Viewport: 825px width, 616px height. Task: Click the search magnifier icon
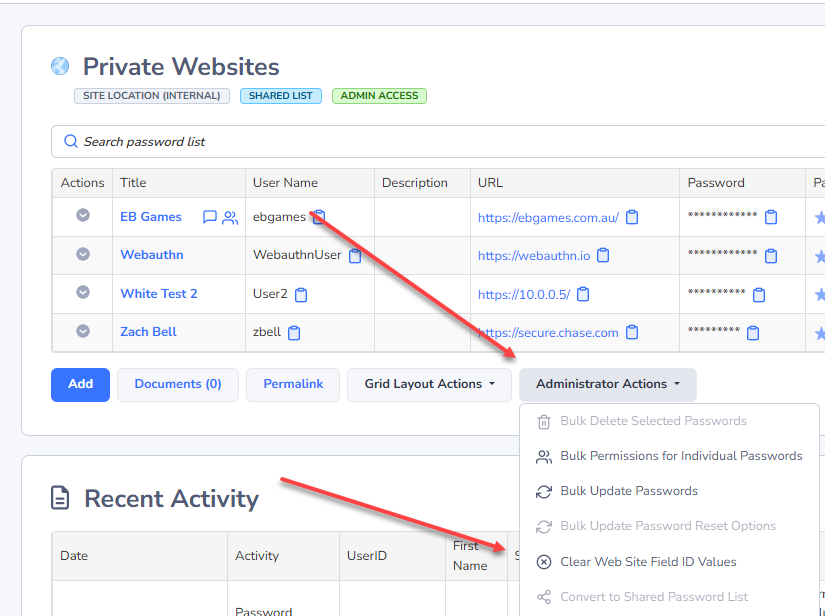71,141
